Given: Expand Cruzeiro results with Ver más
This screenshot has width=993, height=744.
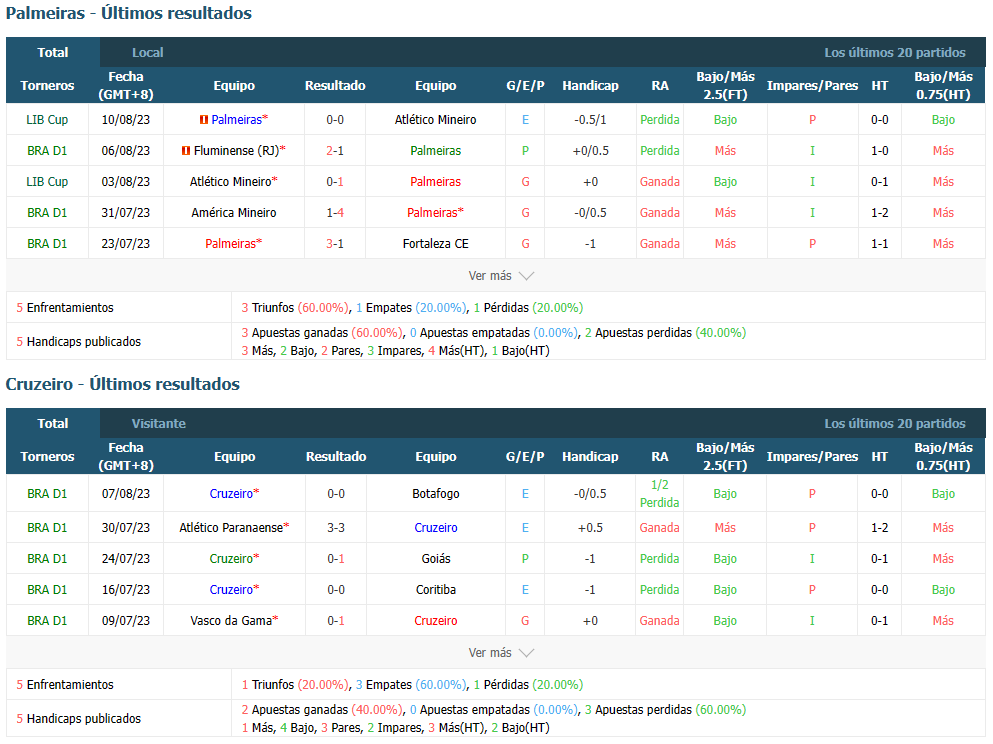Looking at the screenshot, I should click(500, 653).
